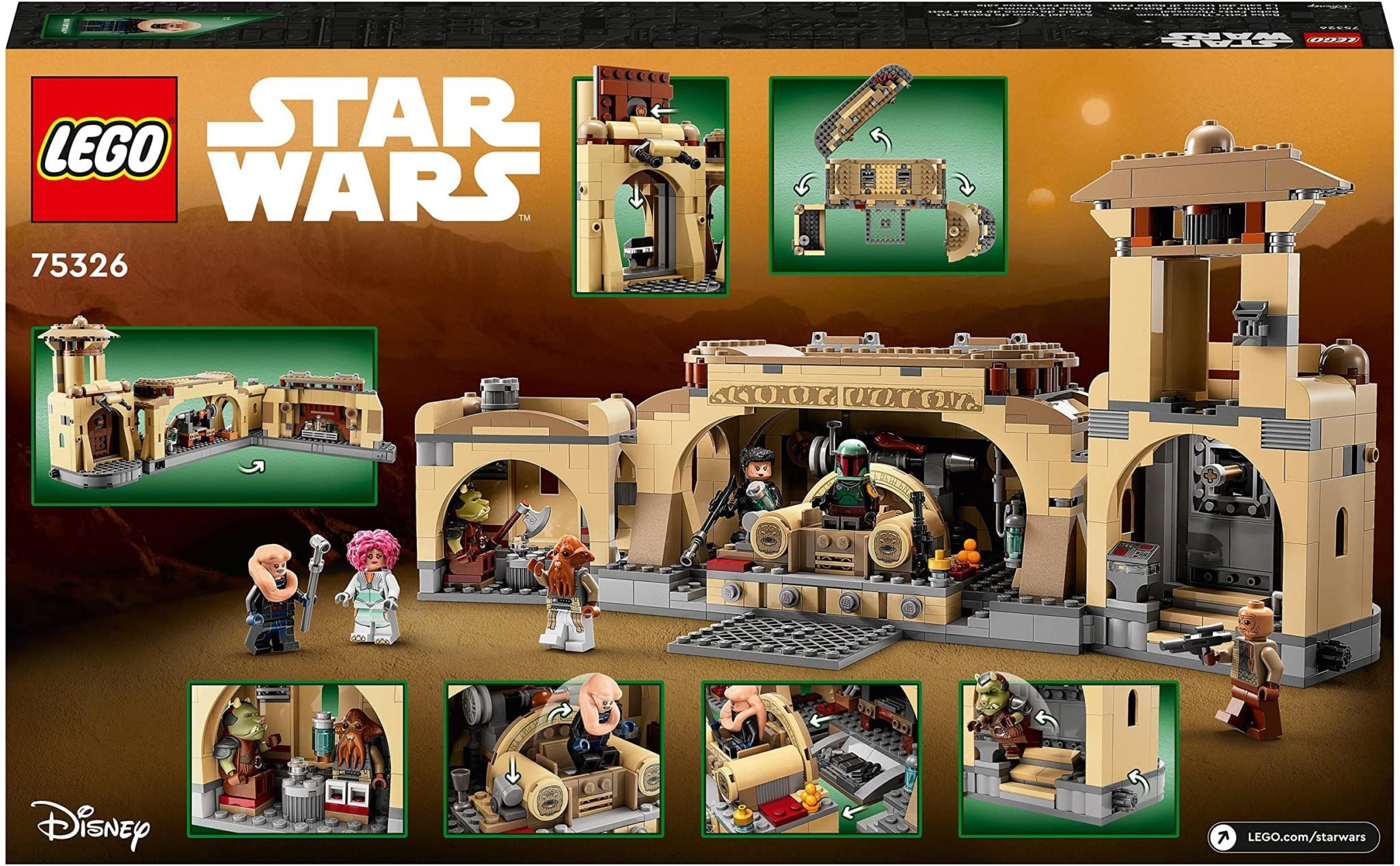
Task: Click the Disney logo
Action: (90, 826)
